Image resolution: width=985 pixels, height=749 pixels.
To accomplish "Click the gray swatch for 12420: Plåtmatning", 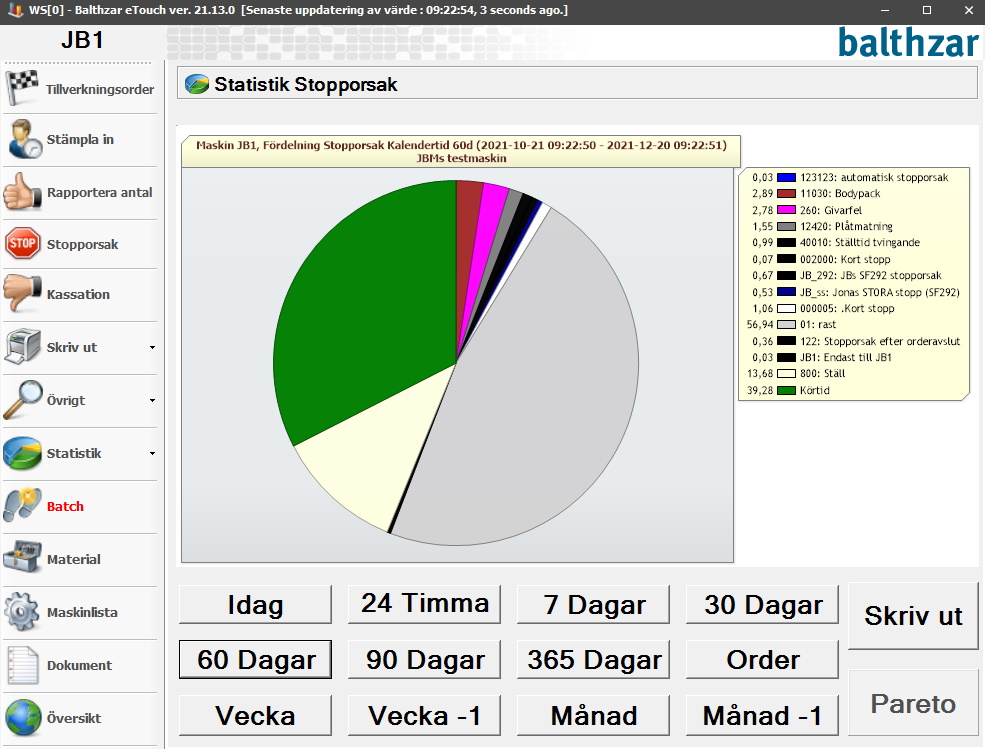I will 786,226.
